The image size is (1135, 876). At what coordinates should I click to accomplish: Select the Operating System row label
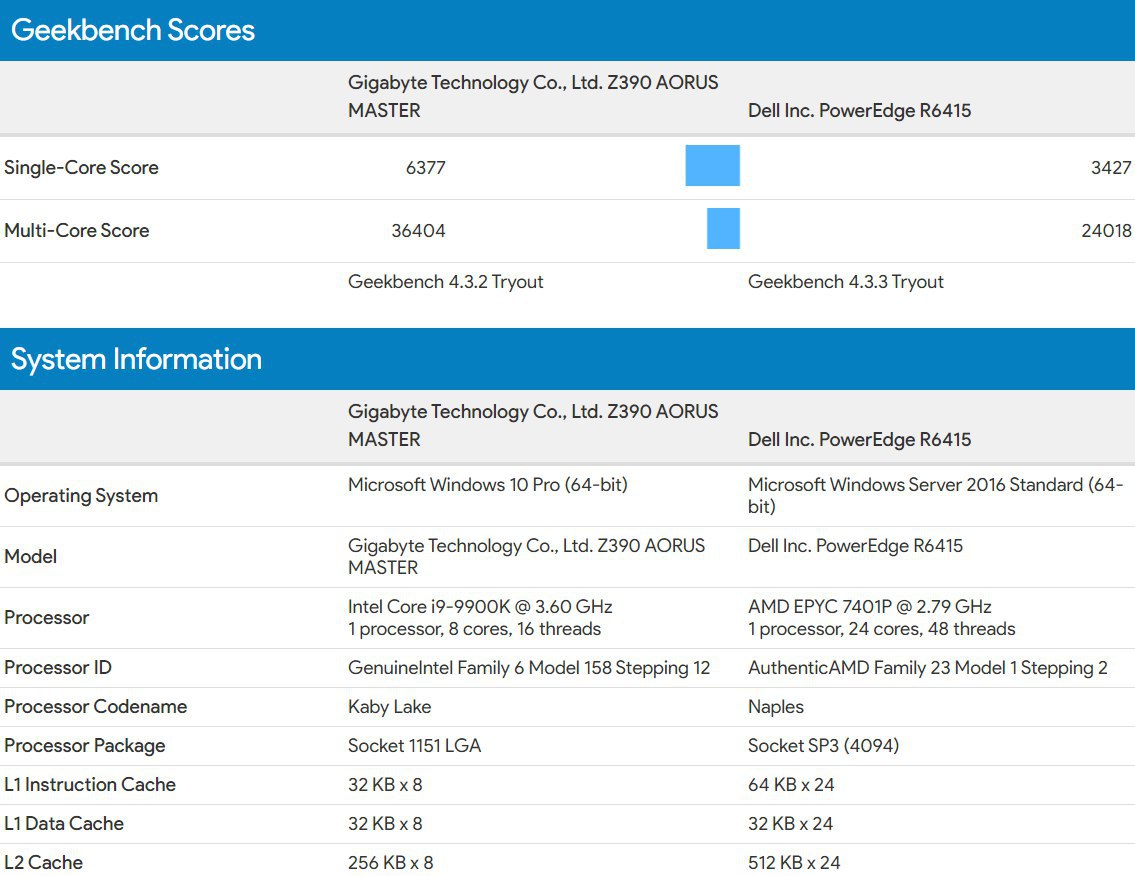coord(81,495)
